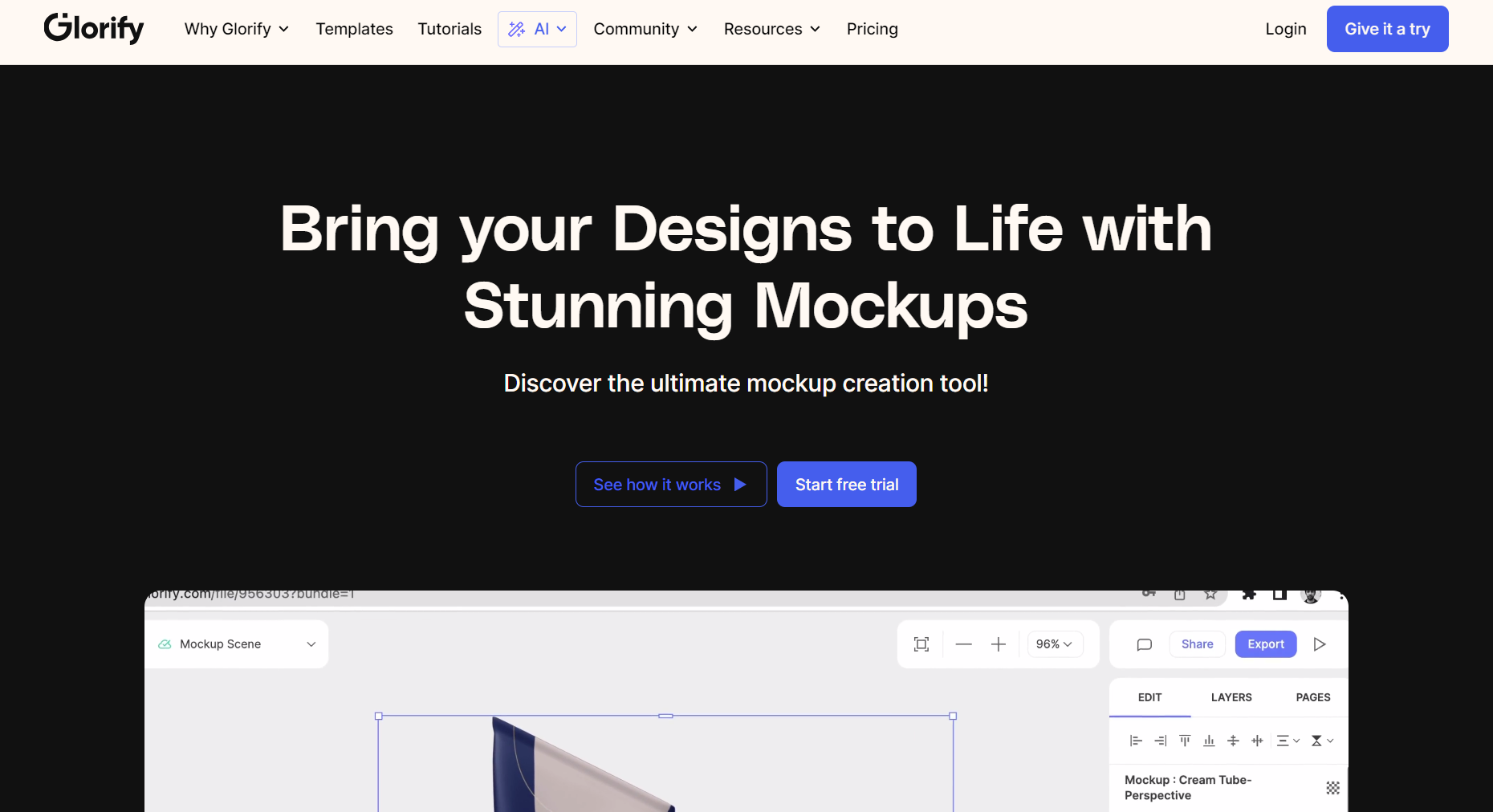This screenshot has width=1493, height=812.
Task: Center the selection vertically
Action: click(x=1233, y=741)
